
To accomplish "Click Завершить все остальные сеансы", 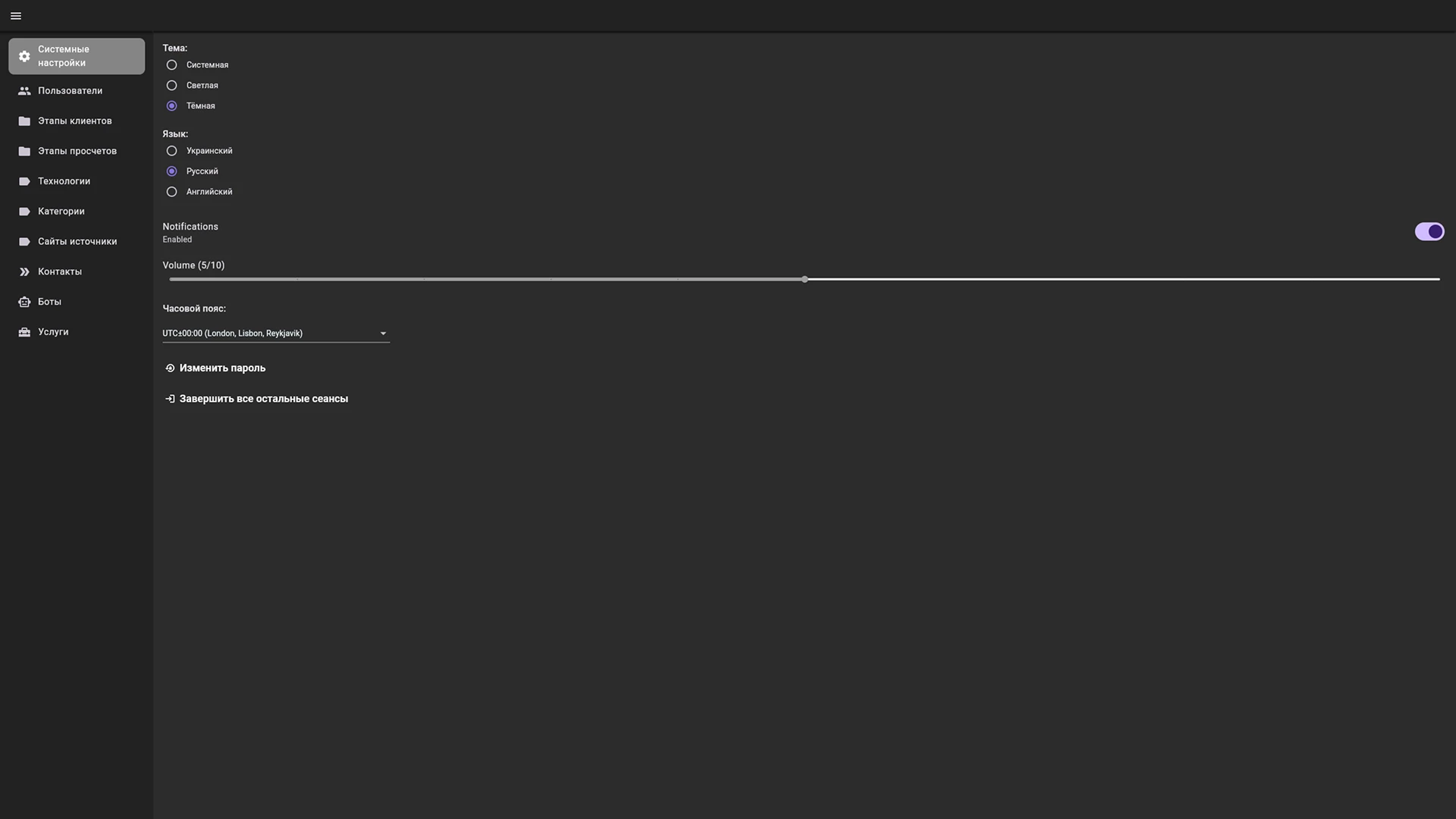I will tap(263, 399).
